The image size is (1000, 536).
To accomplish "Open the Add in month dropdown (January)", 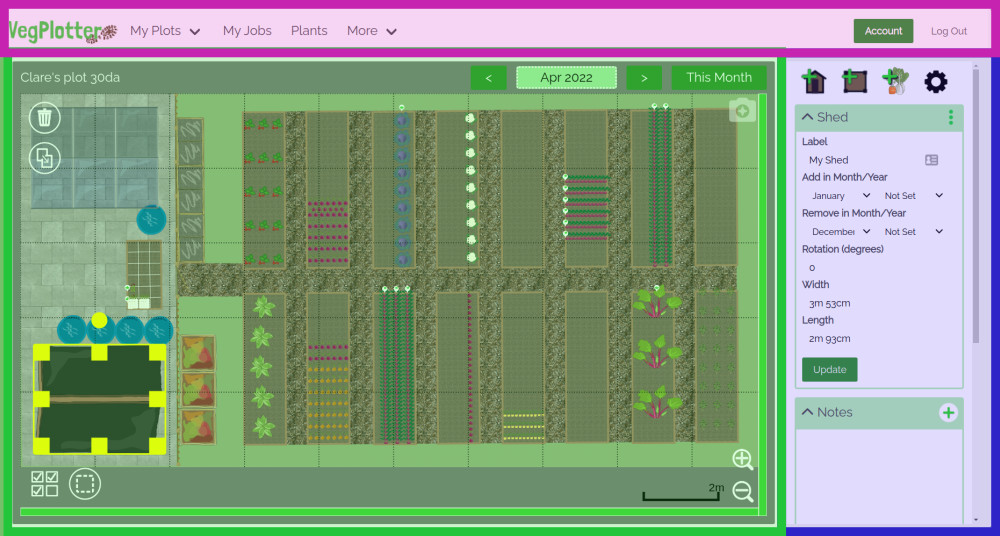I will coord(840,196).
